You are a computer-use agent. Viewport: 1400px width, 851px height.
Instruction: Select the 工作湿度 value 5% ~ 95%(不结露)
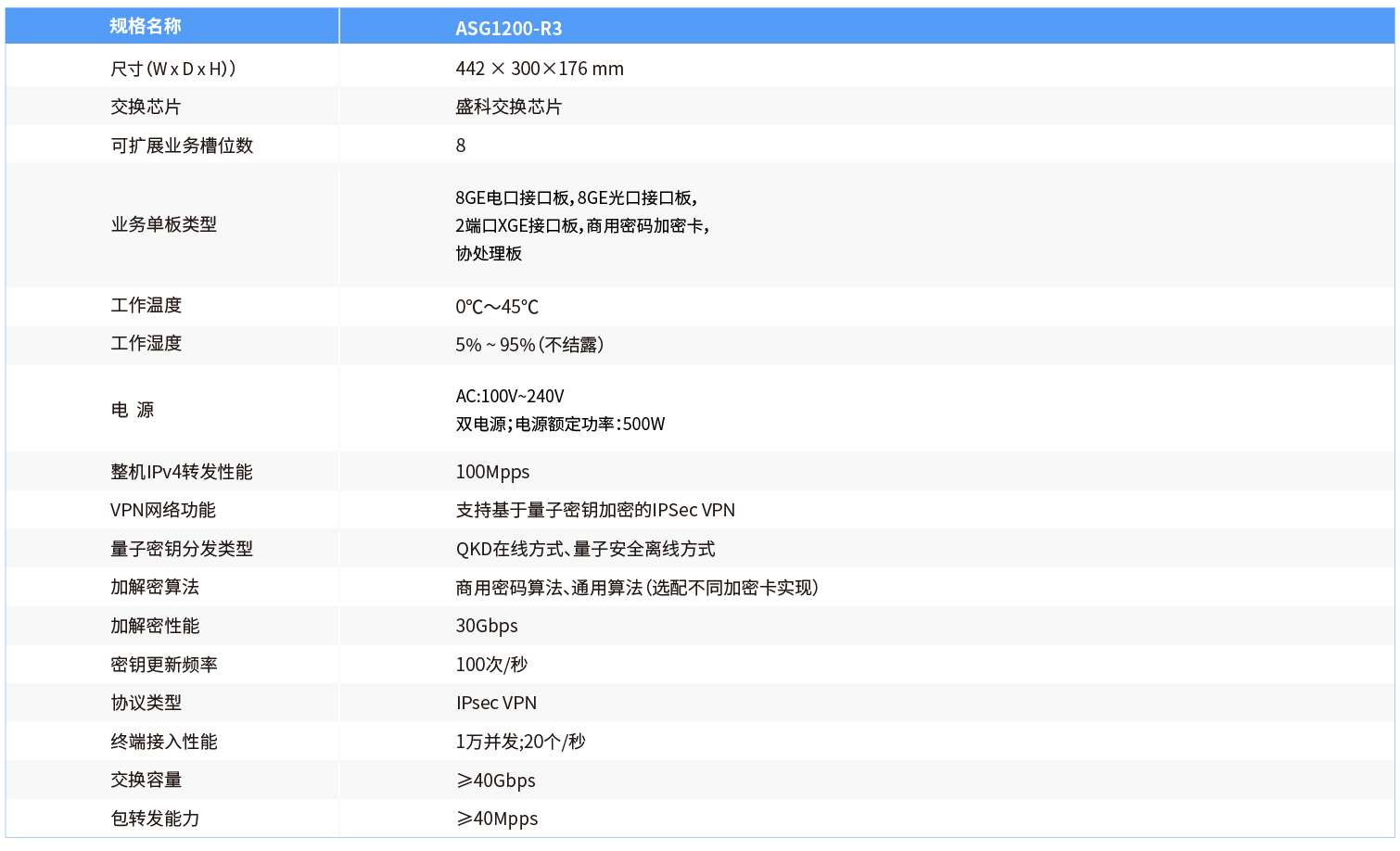(528, 344)
